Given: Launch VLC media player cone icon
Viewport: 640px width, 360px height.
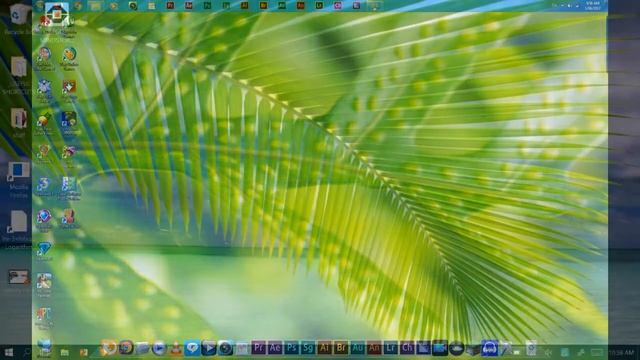Looking at the screenshot, I should pos(176,348).
